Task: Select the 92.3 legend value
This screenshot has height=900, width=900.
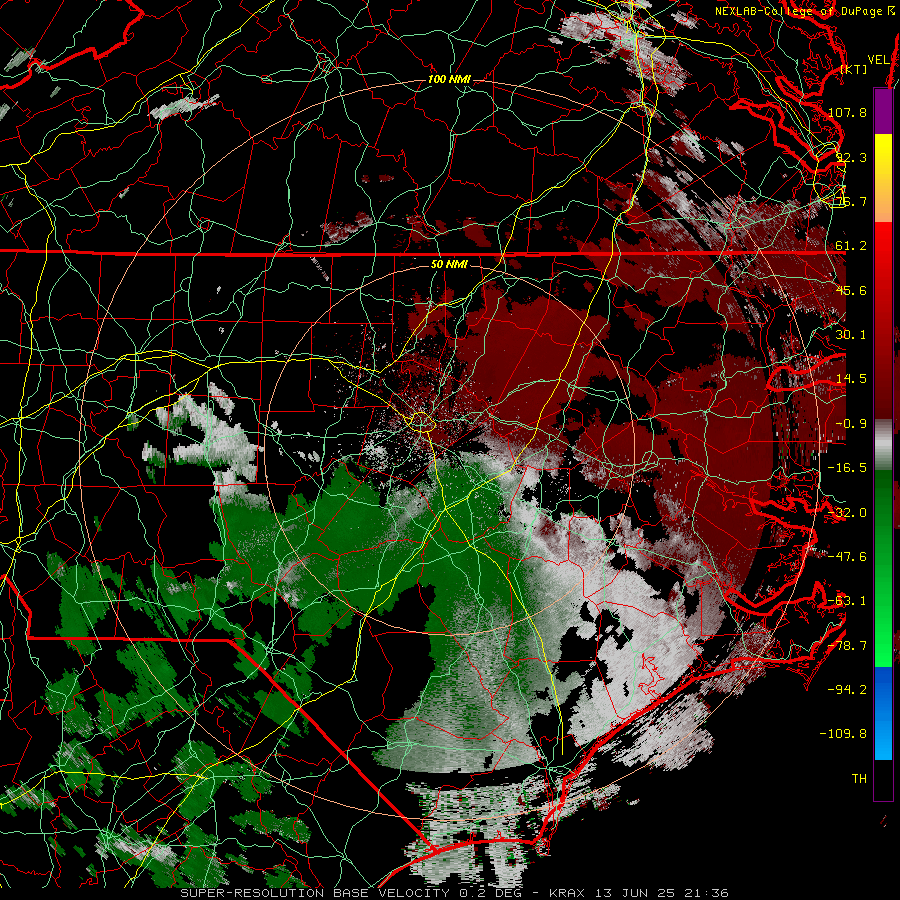Action: coord(851,157)
